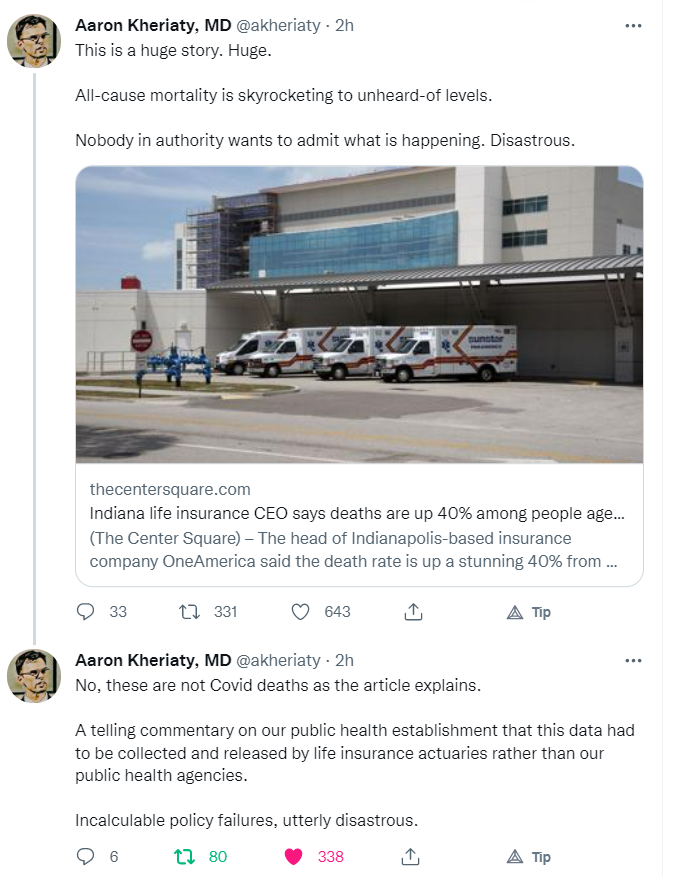Share the first tweet via upload icon
Image resolution: width=675 pixels, height=877 pixels.
click(410, 612)
